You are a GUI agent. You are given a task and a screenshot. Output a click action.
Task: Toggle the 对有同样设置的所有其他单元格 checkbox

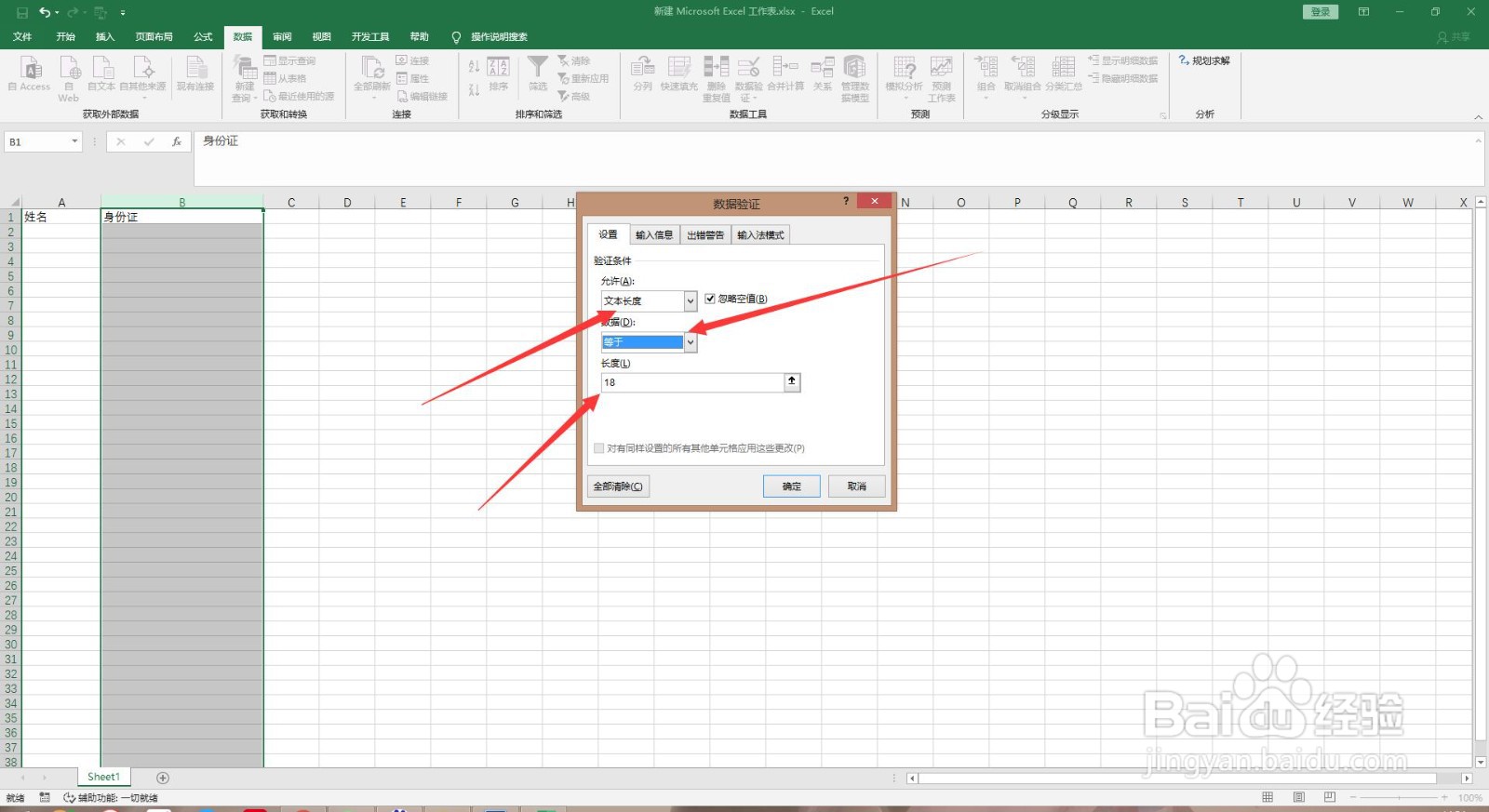tap(598, 448)
